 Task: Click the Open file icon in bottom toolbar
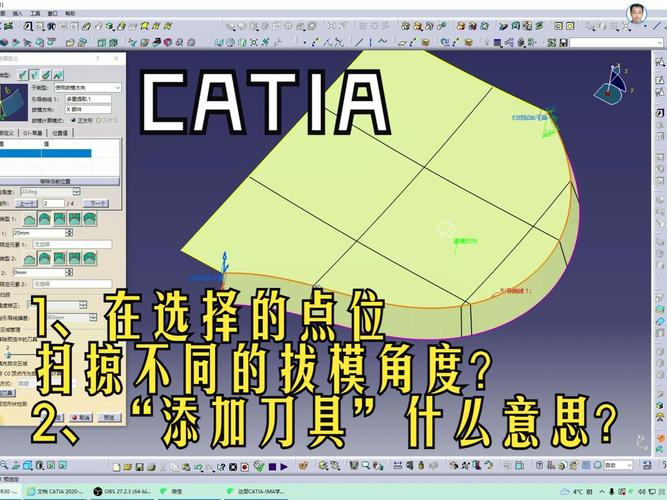pyautogui.click(x=128, y=467)
